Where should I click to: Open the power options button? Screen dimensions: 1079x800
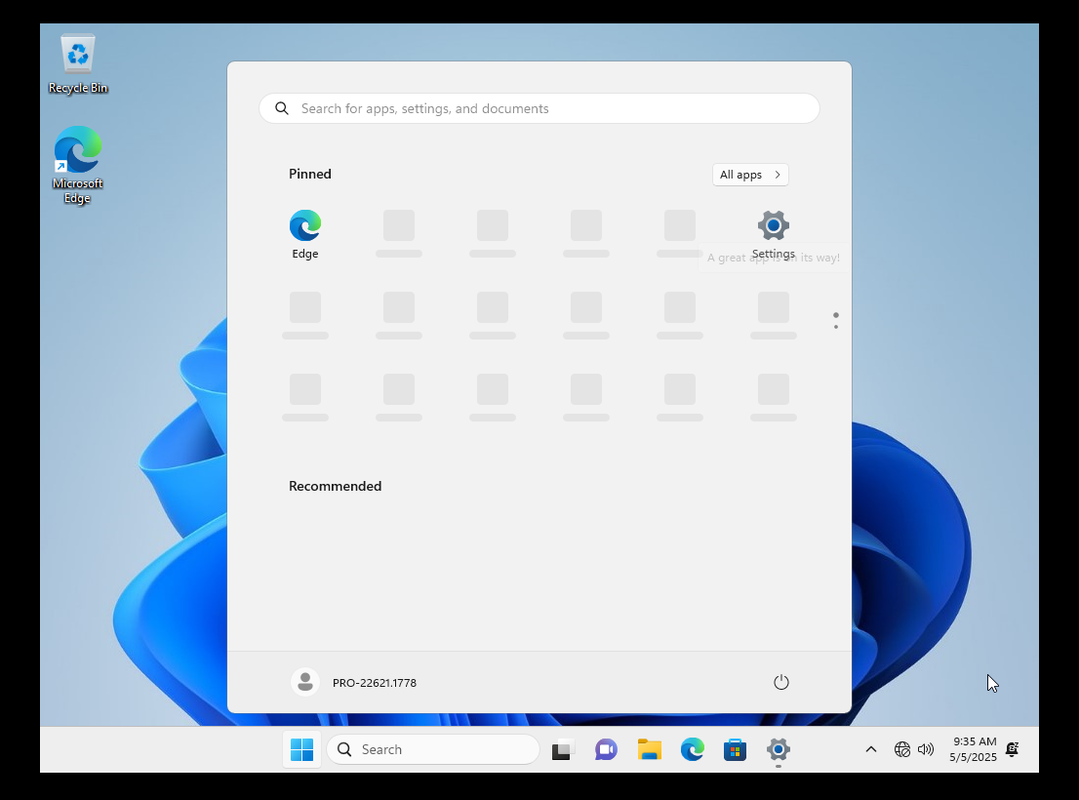781,682
